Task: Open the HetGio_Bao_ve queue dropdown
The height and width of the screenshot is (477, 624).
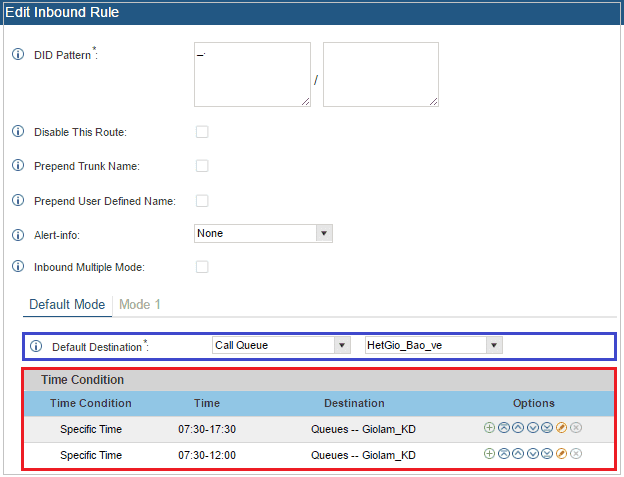Action: click(433, 345)
